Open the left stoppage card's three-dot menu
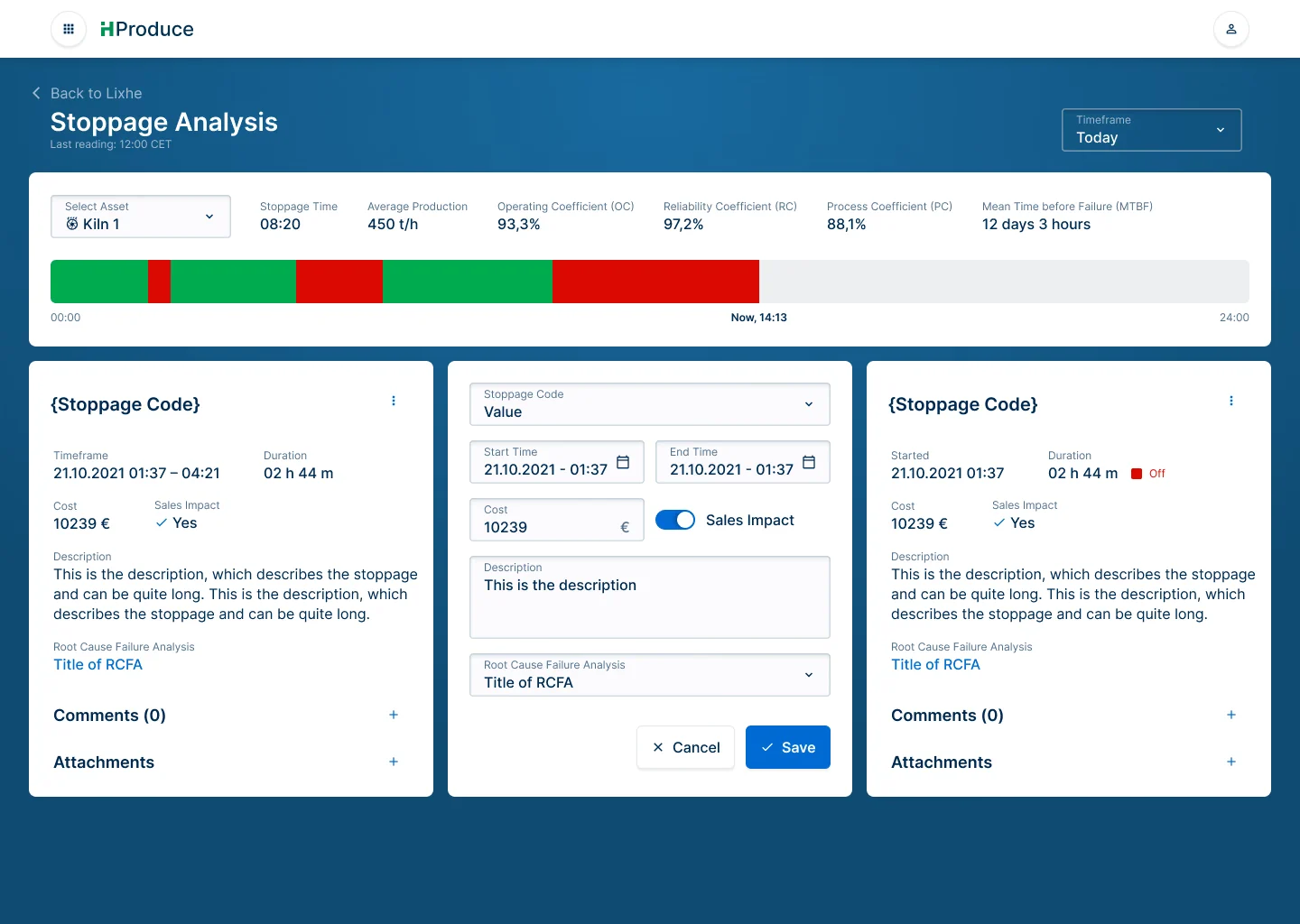The height and width of the screenshot is (924, 1300). point(394,401)
